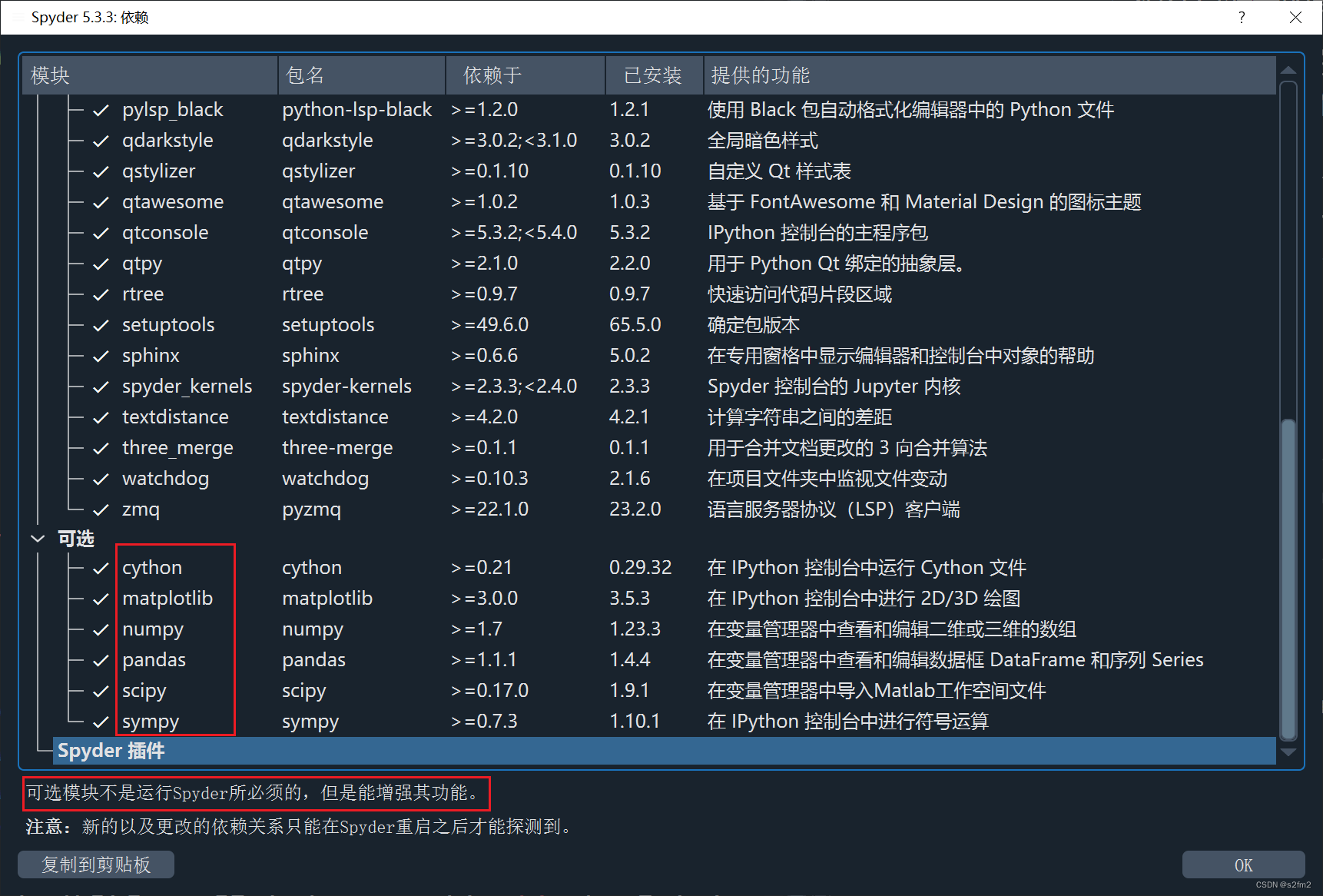
Task: Click the scrollbar up arrow
Action: 1288,70
